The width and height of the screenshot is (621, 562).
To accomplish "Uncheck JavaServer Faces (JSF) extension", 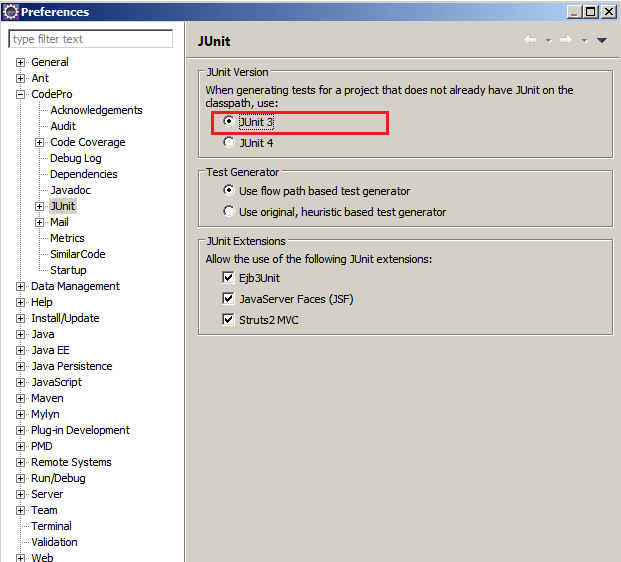I will [228, 298].
